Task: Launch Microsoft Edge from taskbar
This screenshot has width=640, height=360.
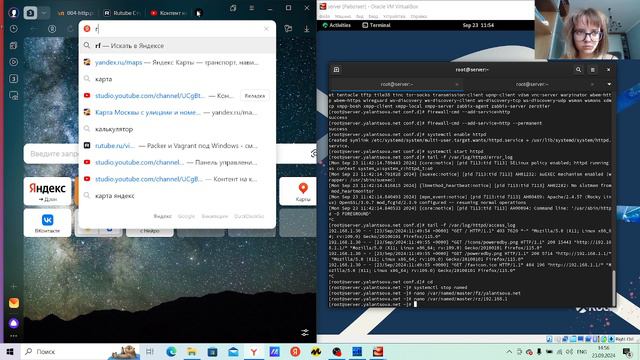Action: pyautogui.click(x=171, y=351)
